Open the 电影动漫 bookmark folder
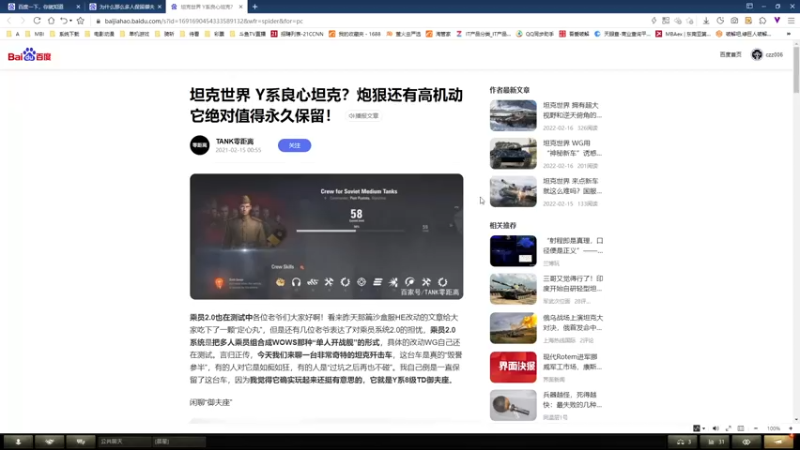The image size is (800, 450). click(x=99, y=34)
